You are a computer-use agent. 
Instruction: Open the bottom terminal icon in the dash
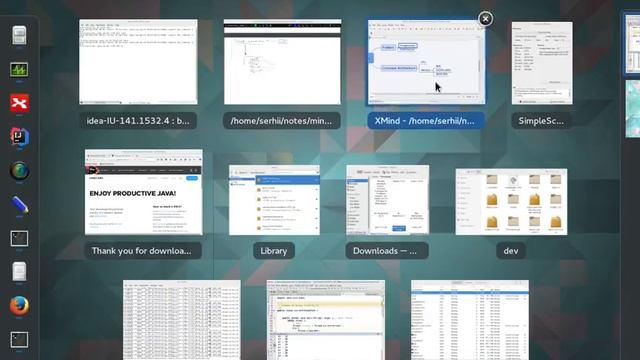pyautogui.click(x=19, y=340)
